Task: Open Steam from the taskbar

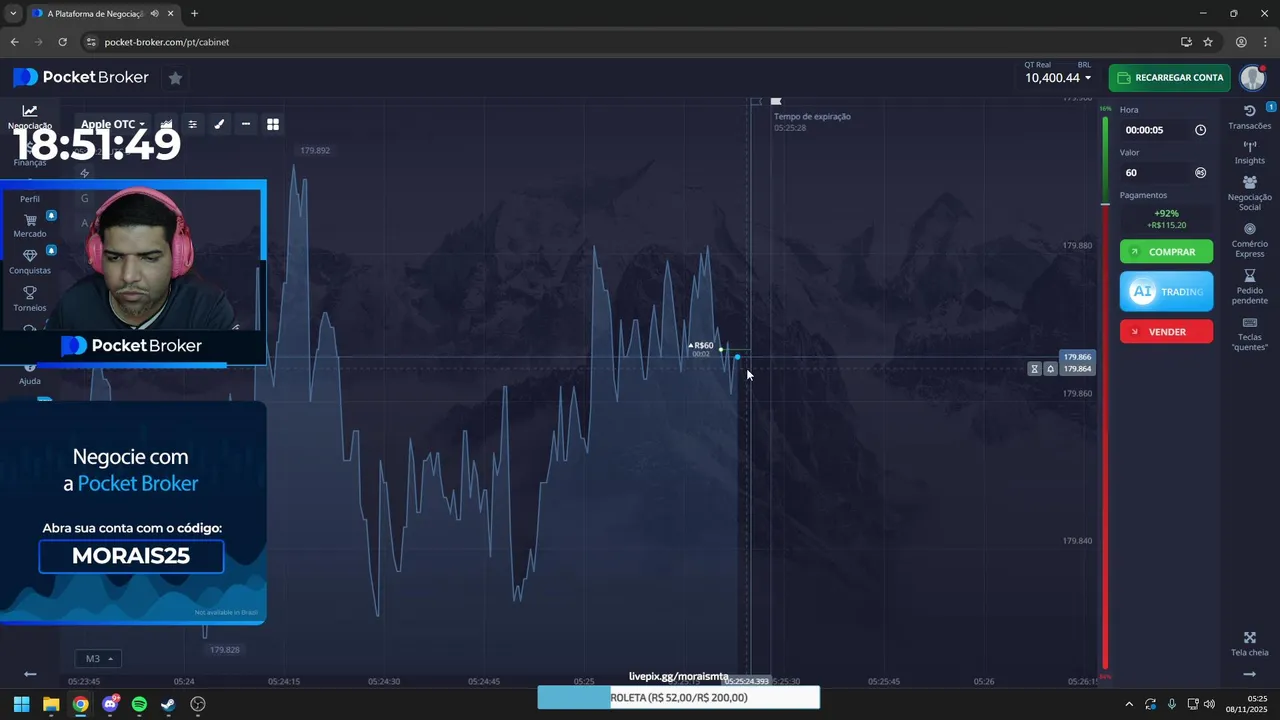Action: click(168, 704)
